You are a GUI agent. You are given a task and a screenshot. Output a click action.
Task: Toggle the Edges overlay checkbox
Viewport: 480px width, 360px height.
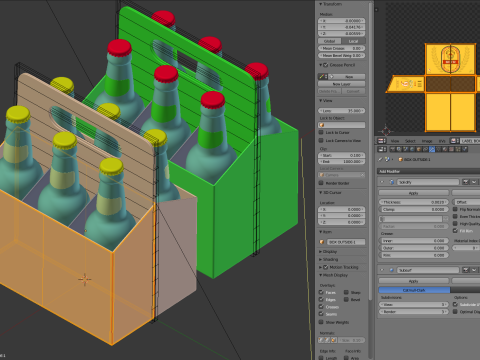point(321,300)
